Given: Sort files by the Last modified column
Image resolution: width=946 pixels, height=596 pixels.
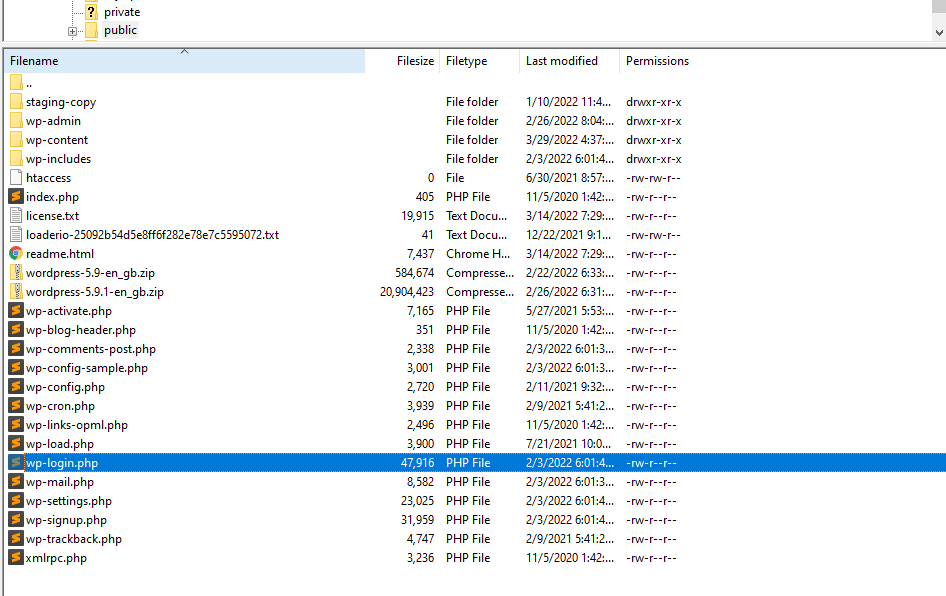Looking at the screenshot, I should point(560,60).
